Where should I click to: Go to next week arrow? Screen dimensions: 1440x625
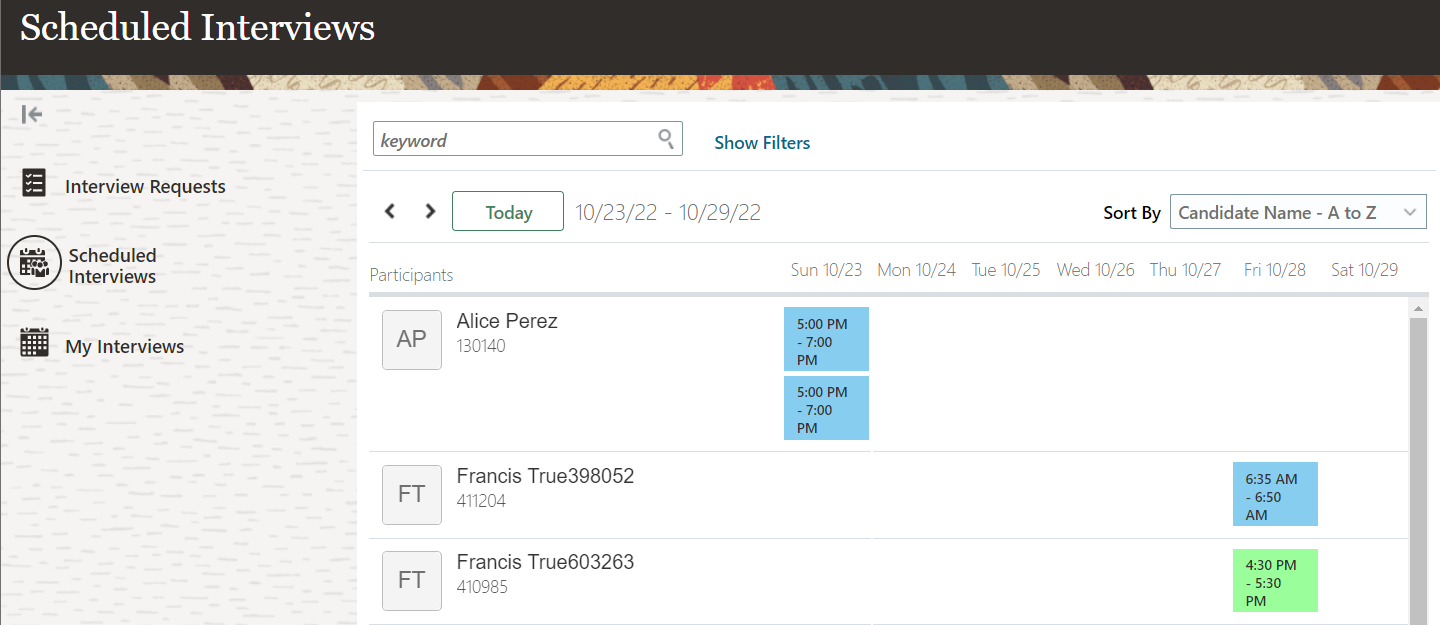coord(430,211)
